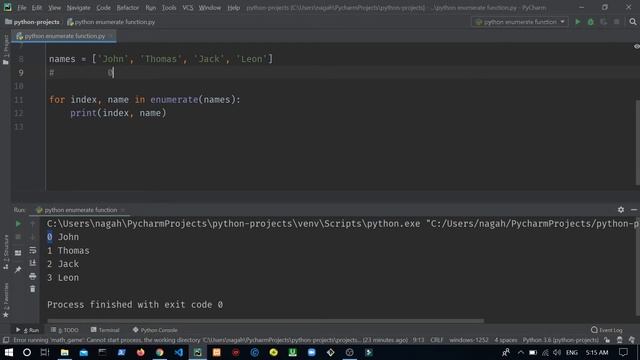The width and height of the screenshot is (640, 360).
Task: Open the TODO tool window tab
Action: (x=64, y=330)
